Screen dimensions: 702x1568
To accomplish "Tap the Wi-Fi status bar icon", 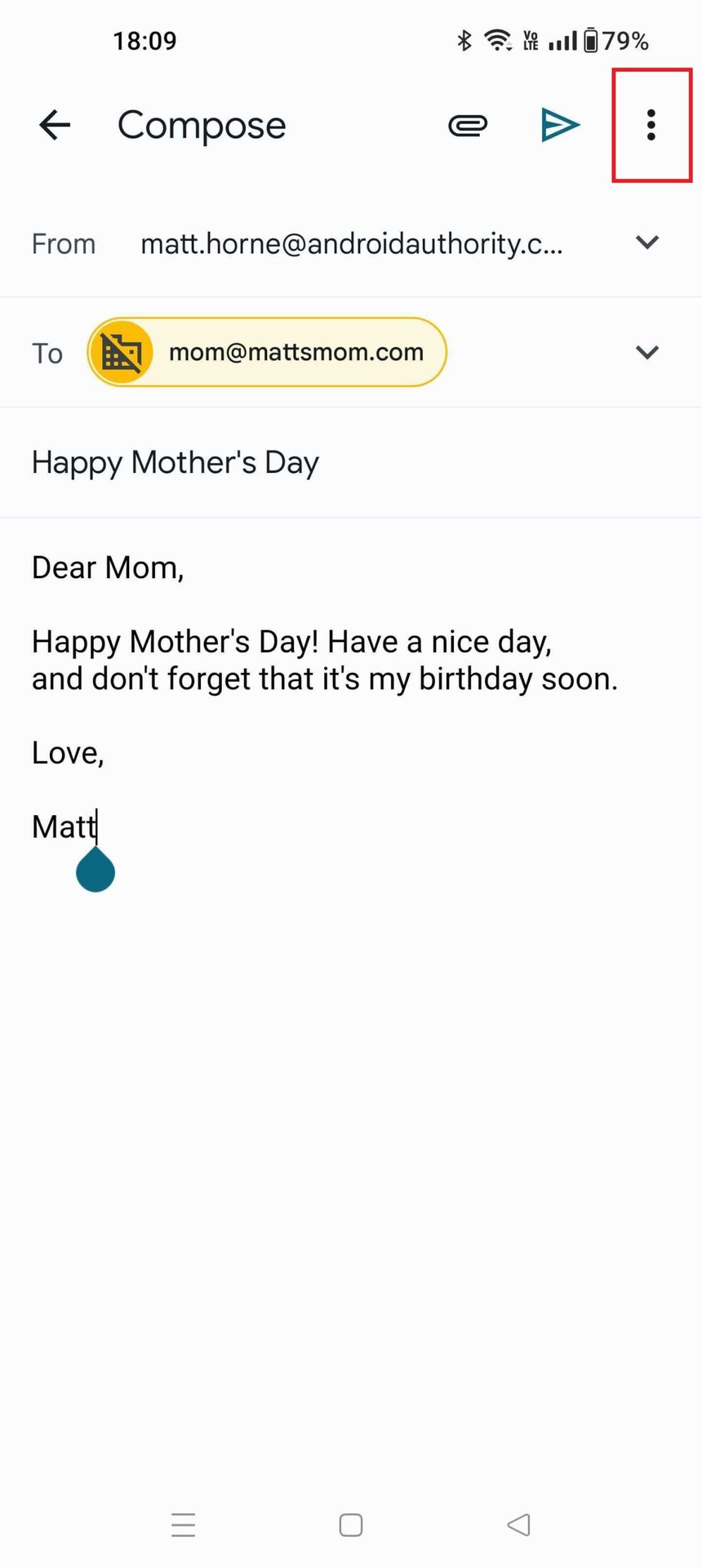I will [497, 40].
